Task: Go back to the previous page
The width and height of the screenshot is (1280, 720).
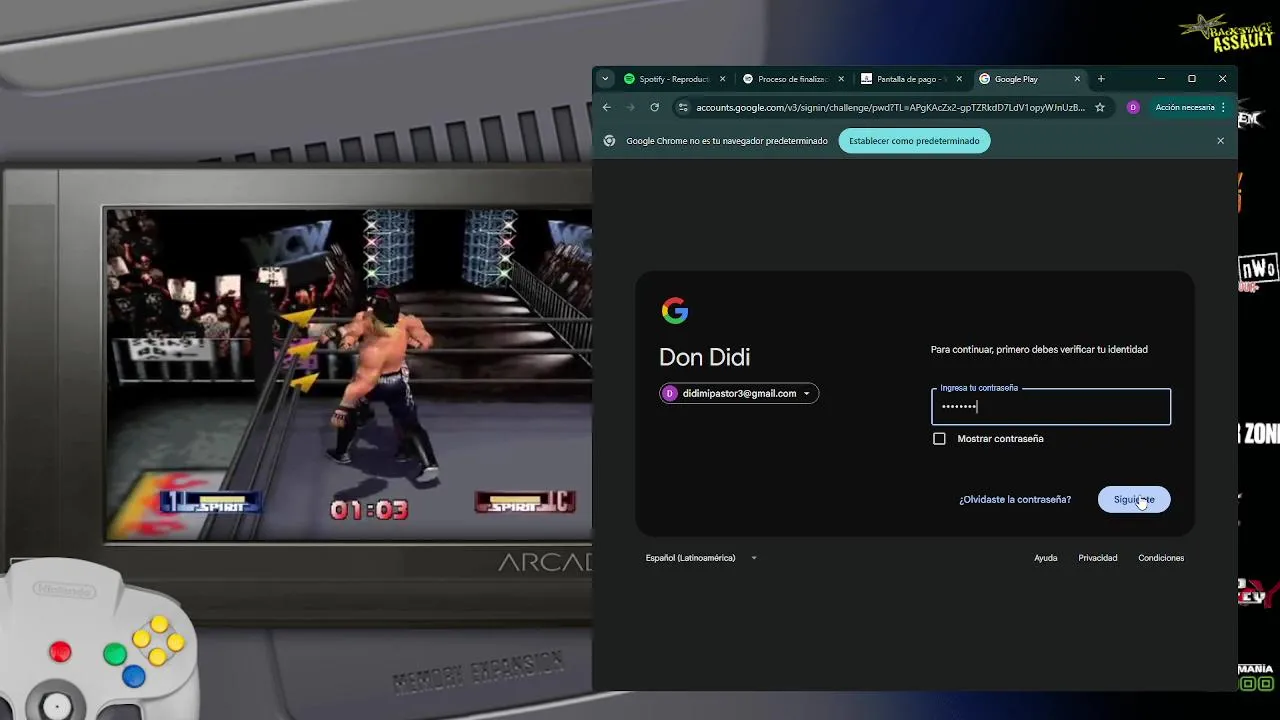Action: (607, 107)
